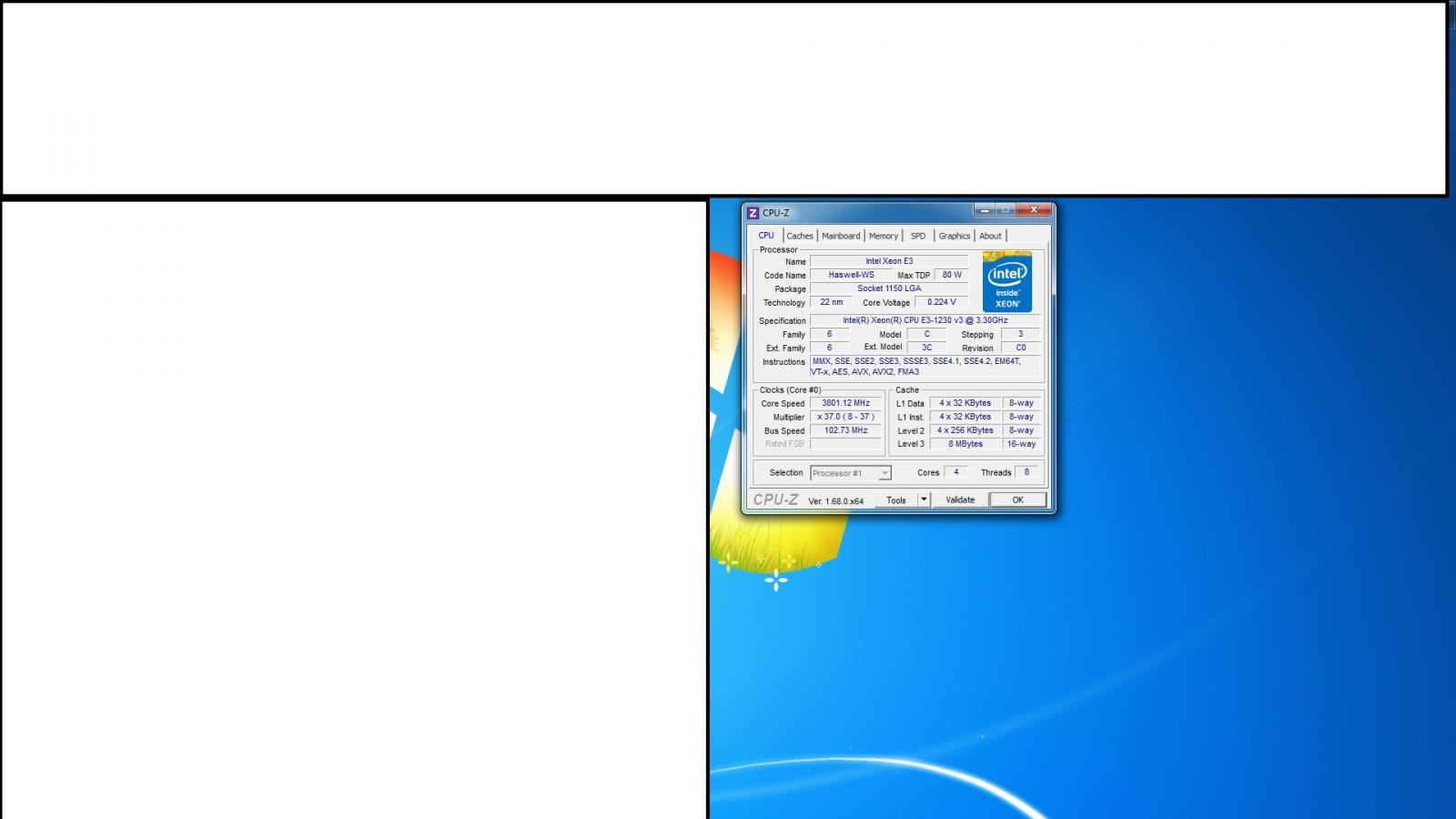
Task: Click the Name field 'Intel Xeon E3'
Action: (x=889, y=261)
